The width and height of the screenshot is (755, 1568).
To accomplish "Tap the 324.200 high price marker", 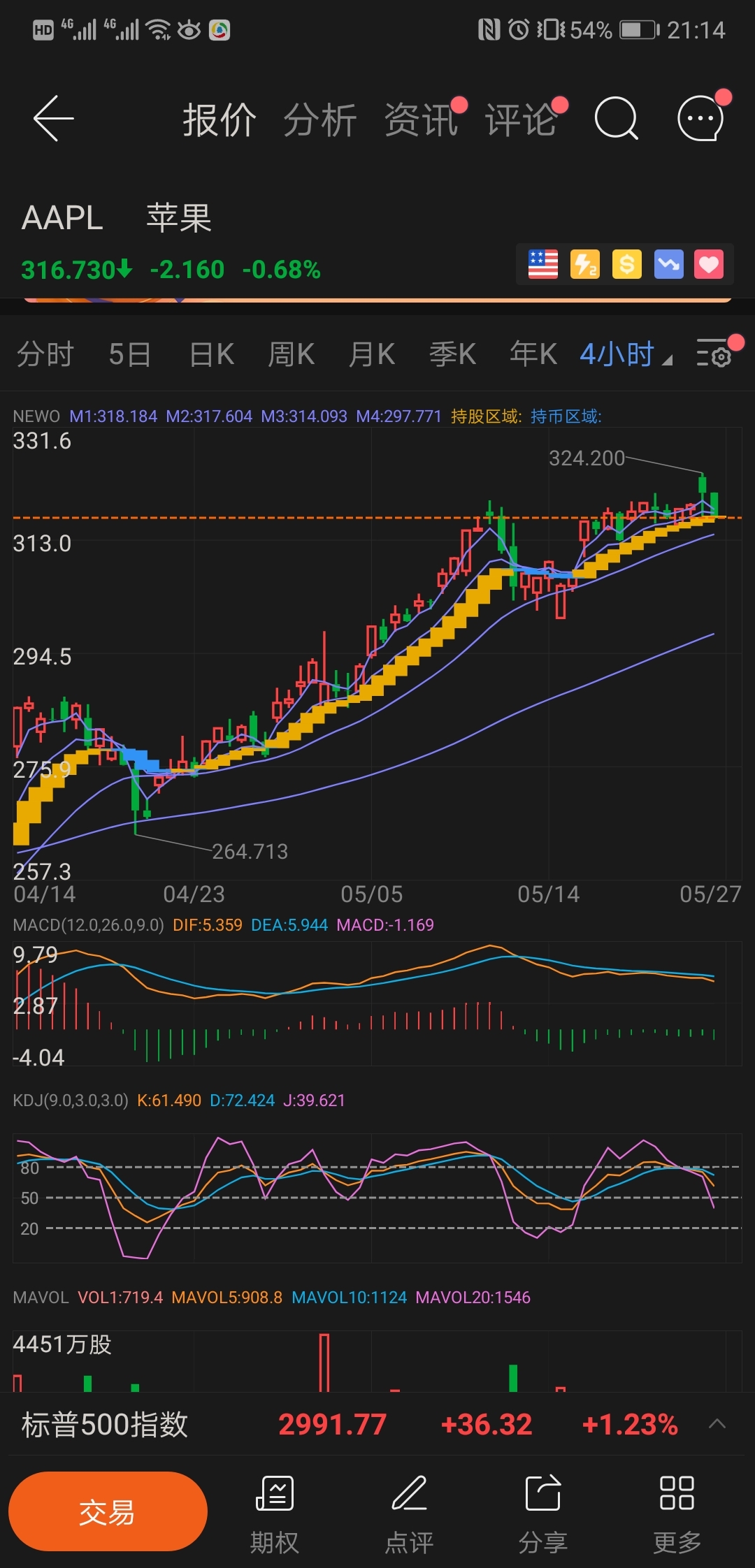I will pyautogui.click(x=587, y=458).
